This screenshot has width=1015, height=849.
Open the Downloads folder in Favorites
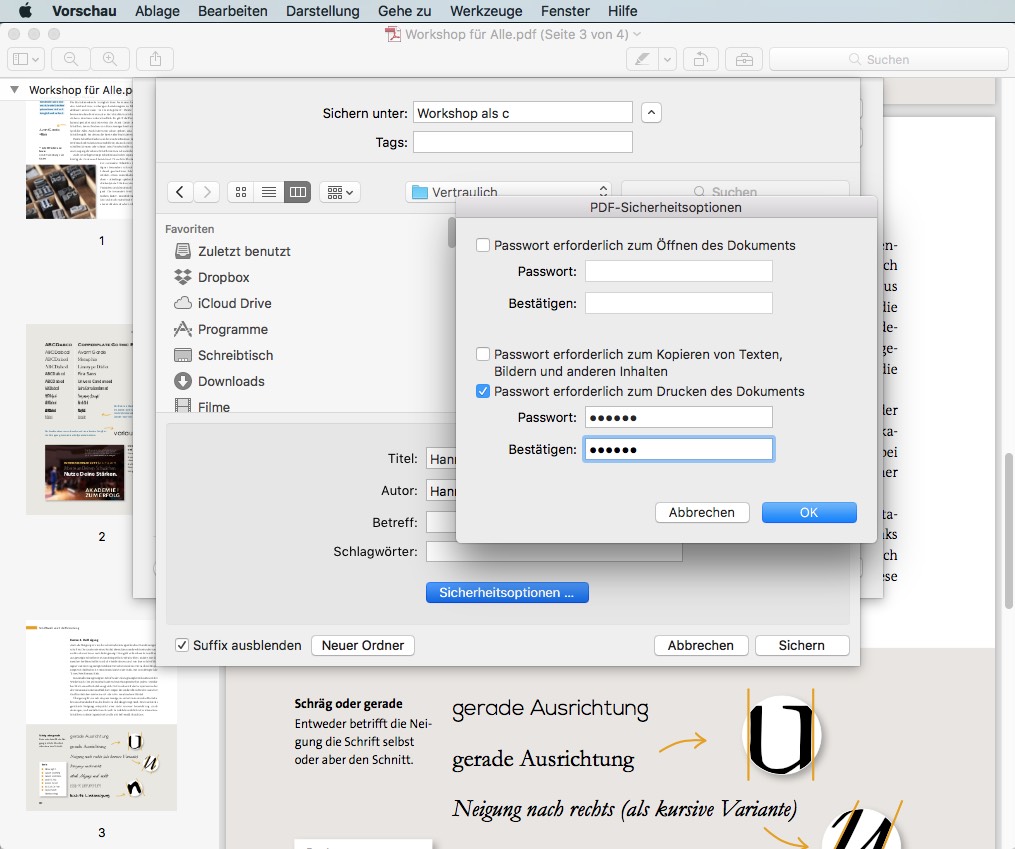(x=231, y=381)
